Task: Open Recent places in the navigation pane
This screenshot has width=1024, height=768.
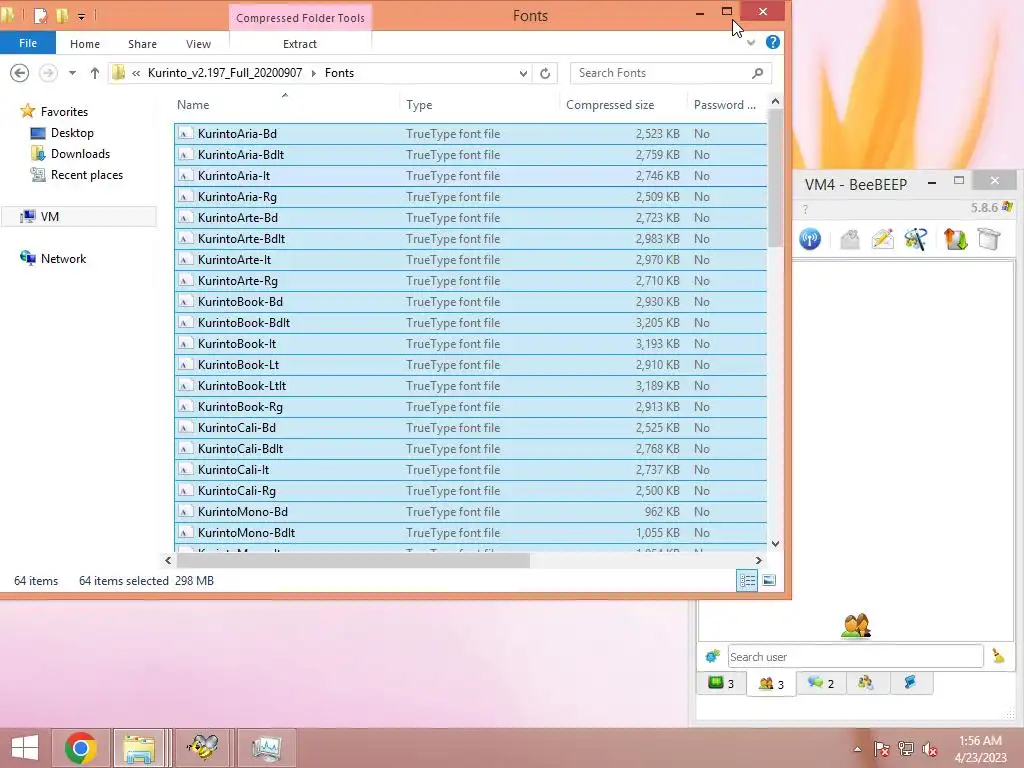Action: coord(87,174)
